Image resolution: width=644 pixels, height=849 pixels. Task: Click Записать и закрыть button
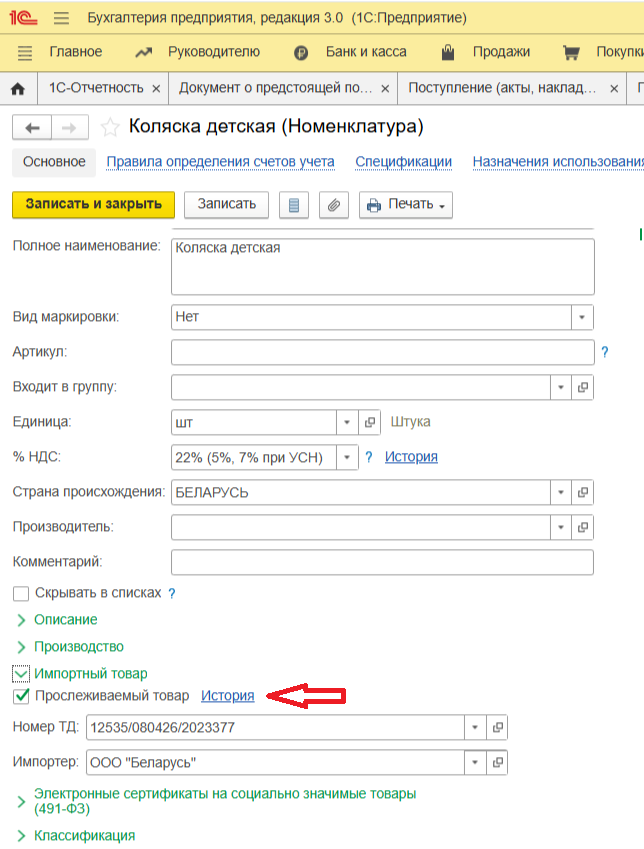click(x=93, y=205)
